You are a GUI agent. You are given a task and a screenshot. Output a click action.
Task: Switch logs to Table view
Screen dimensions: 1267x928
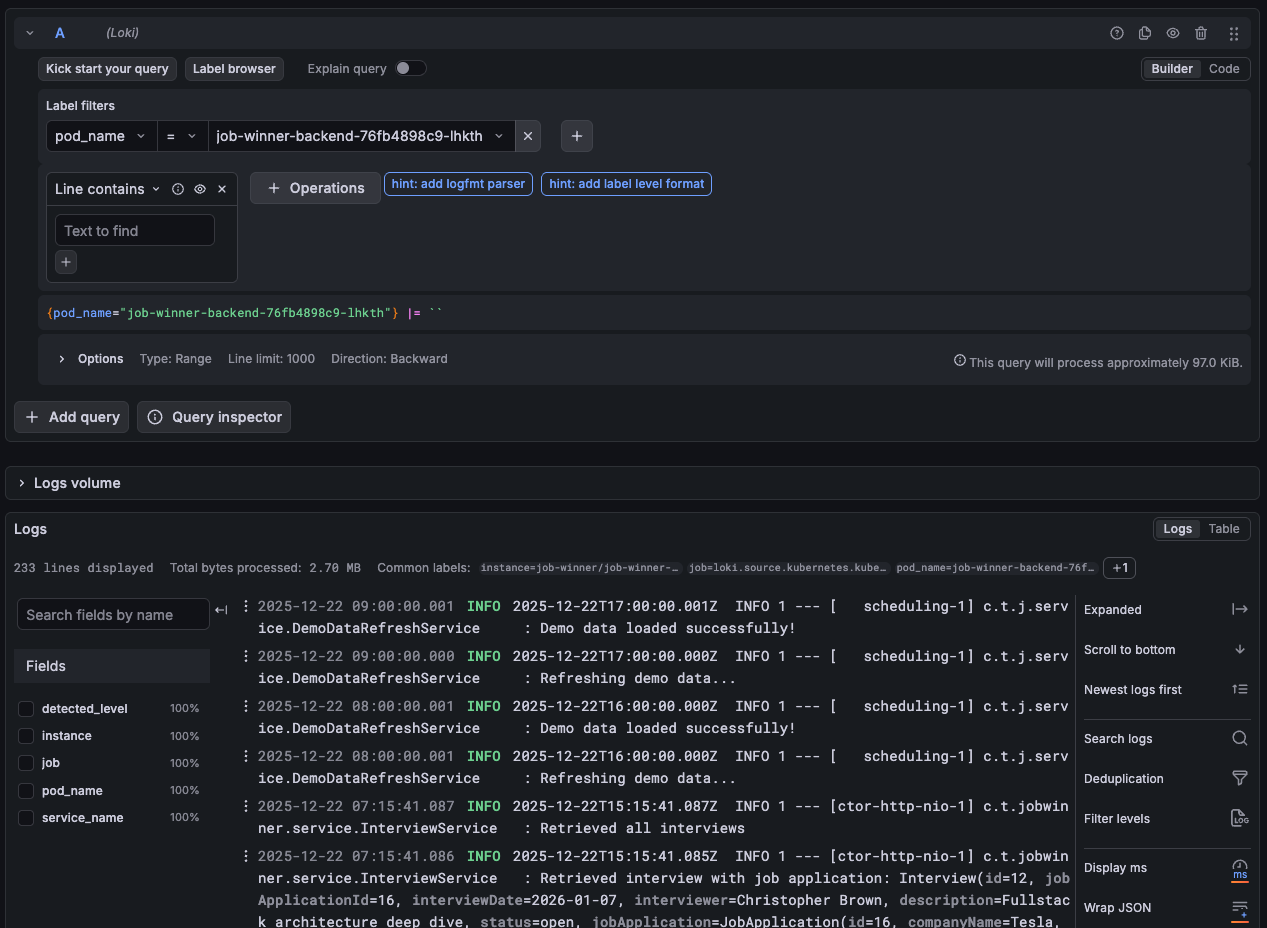1224,528
